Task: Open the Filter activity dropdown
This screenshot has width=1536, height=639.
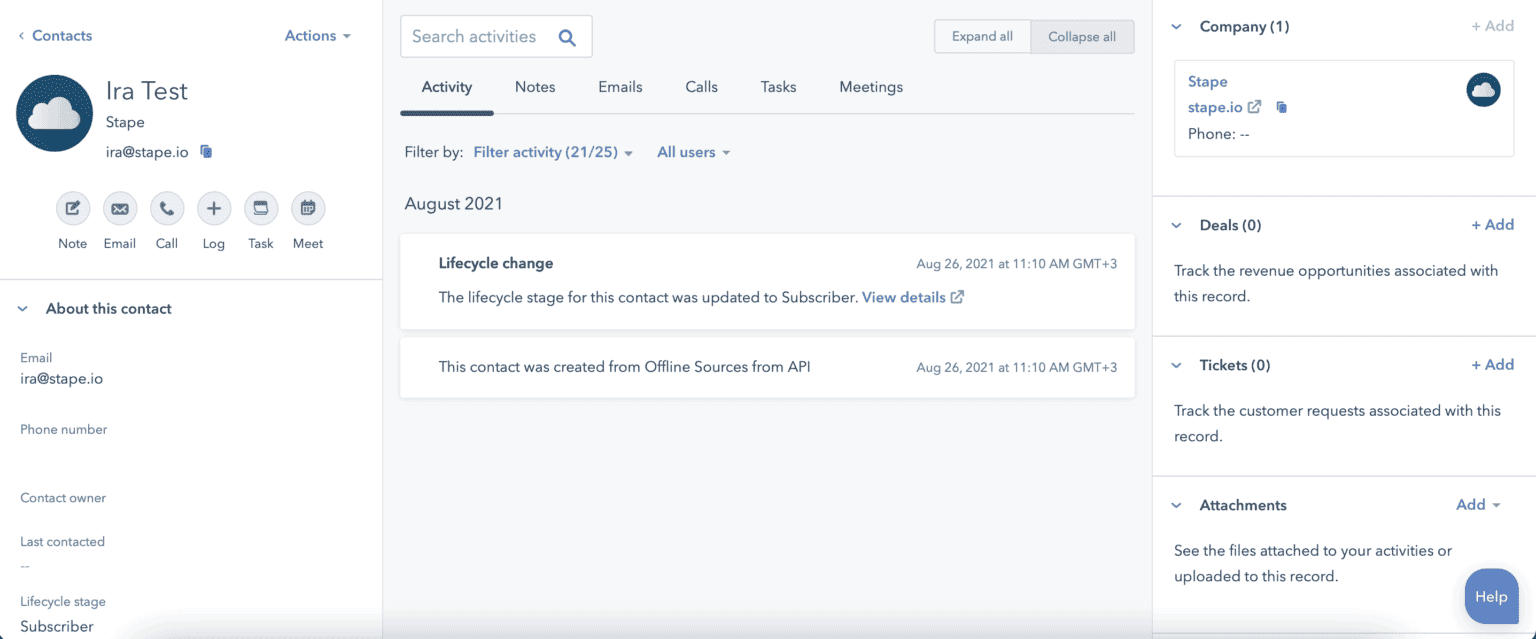Action: tap(551, 152)
